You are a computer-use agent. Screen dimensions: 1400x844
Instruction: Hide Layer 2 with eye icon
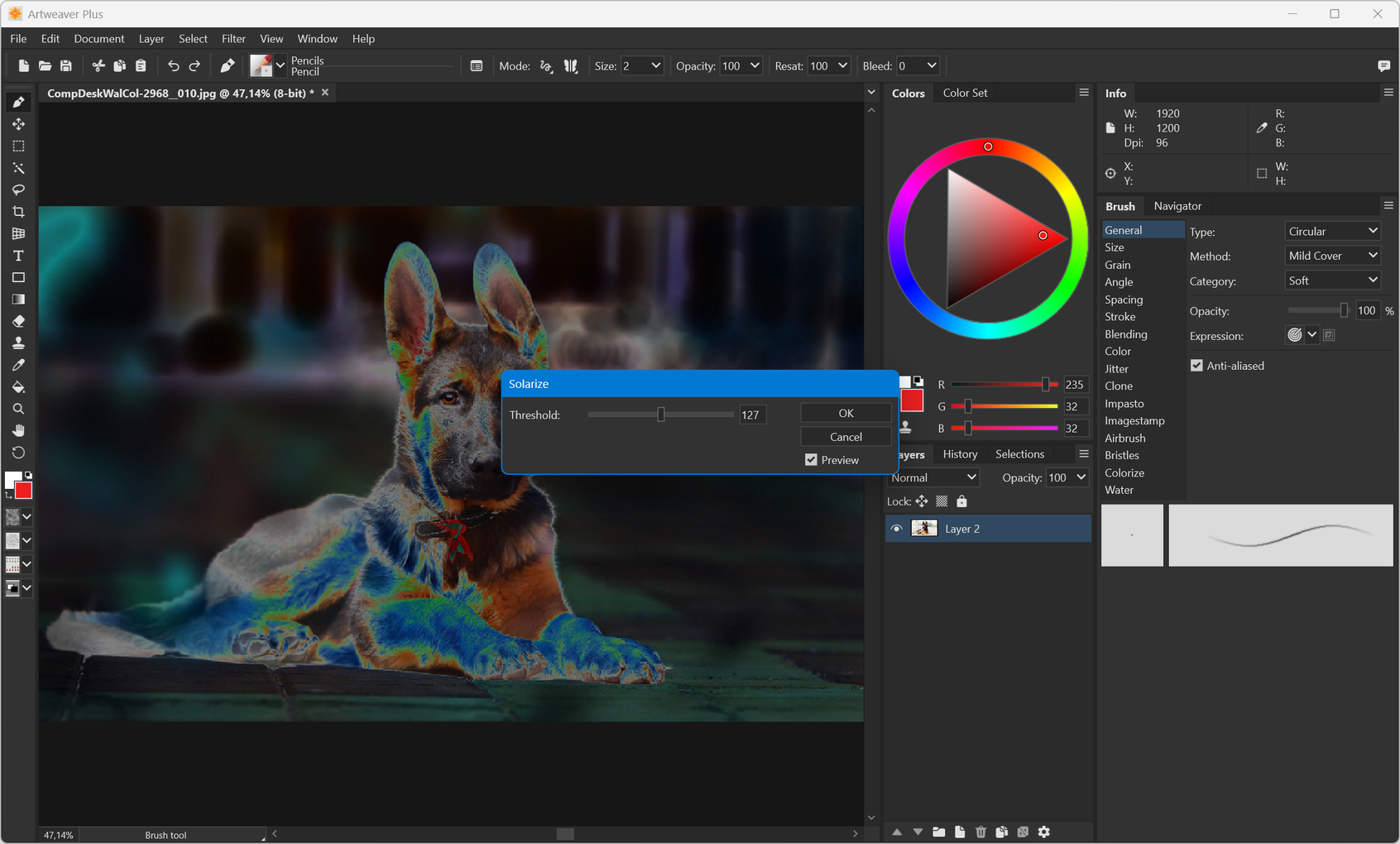tap(896, 529)
